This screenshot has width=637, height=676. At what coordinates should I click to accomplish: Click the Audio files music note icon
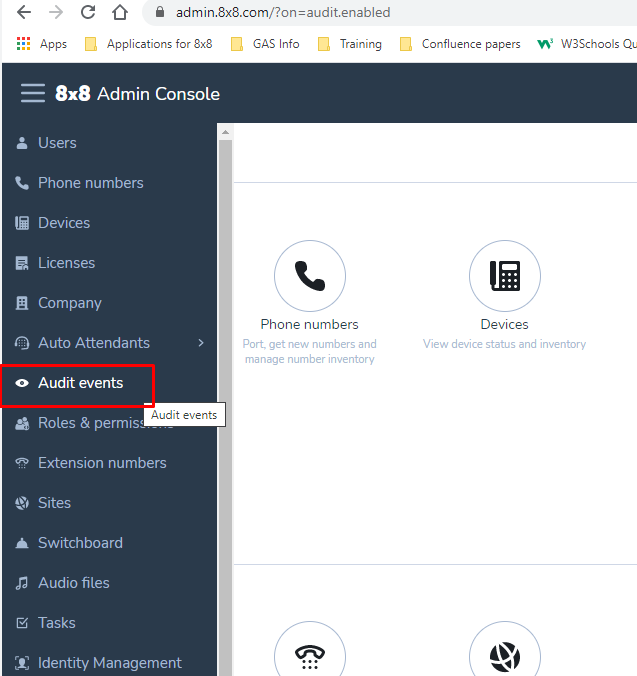click(22, 583)
